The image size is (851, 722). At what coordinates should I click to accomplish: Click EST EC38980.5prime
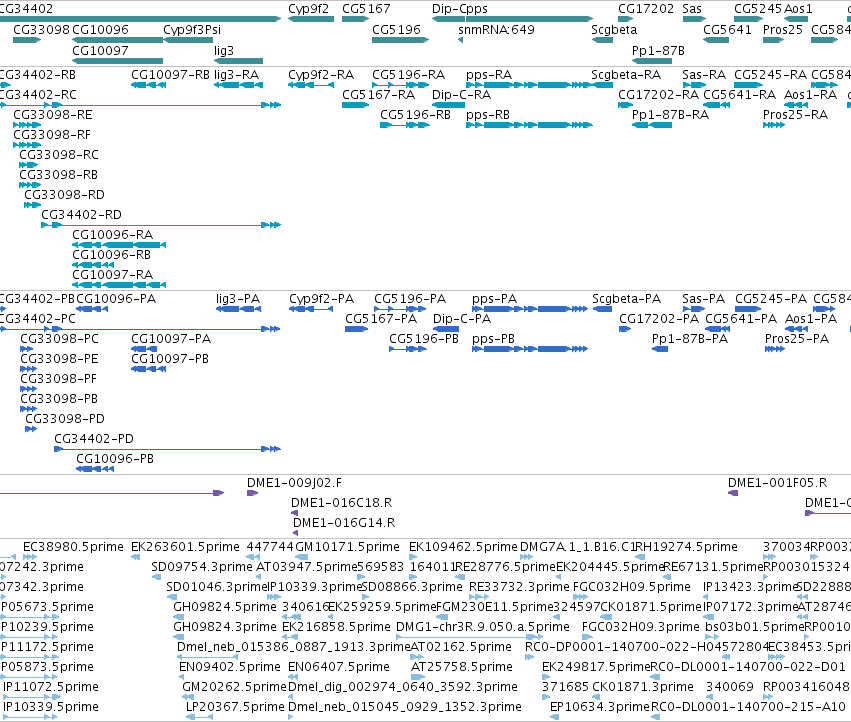73,547
